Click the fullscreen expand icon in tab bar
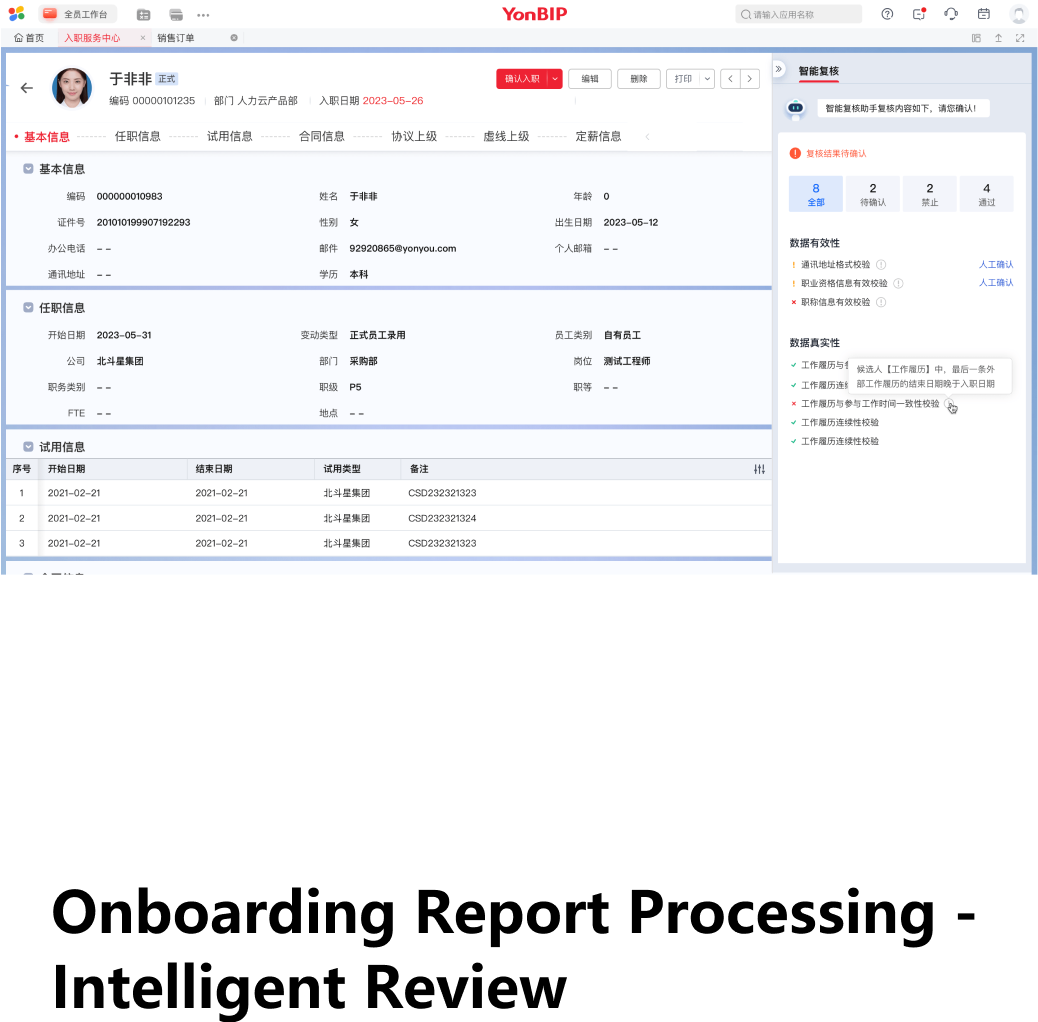Screen dimensions: 1038x1022 1020,38
